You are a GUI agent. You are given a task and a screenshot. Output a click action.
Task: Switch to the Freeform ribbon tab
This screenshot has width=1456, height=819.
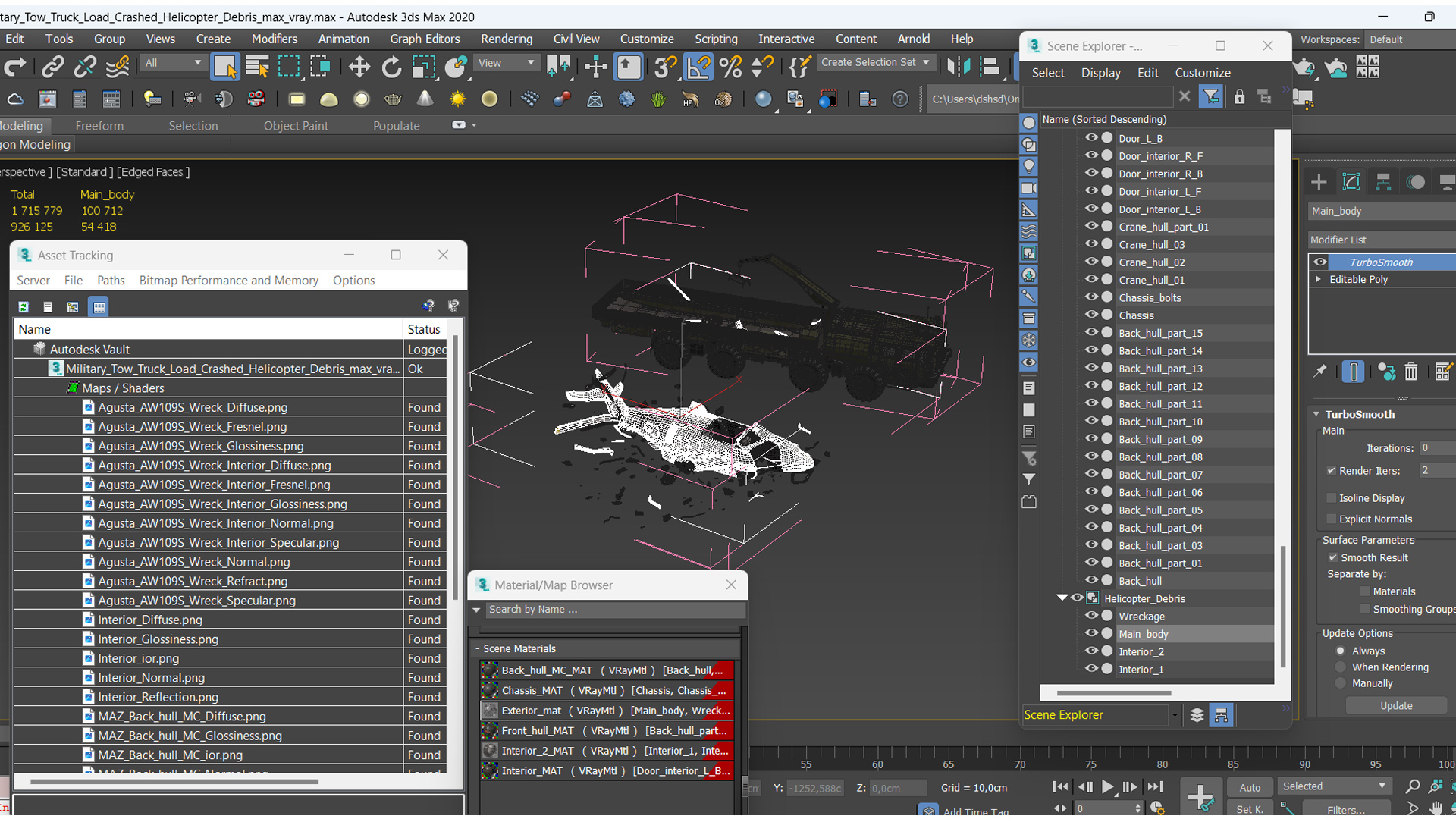(x=99, y=126)
